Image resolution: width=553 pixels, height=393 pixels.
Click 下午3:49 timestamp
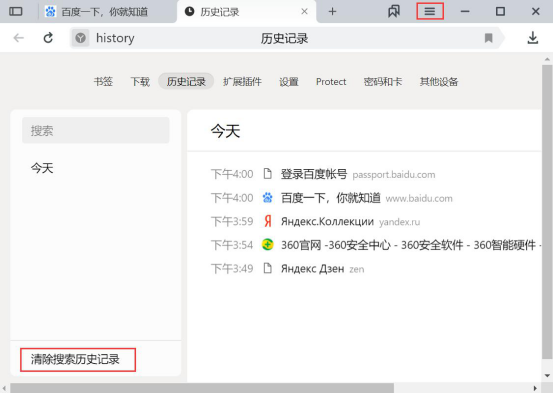coord(232,269)
